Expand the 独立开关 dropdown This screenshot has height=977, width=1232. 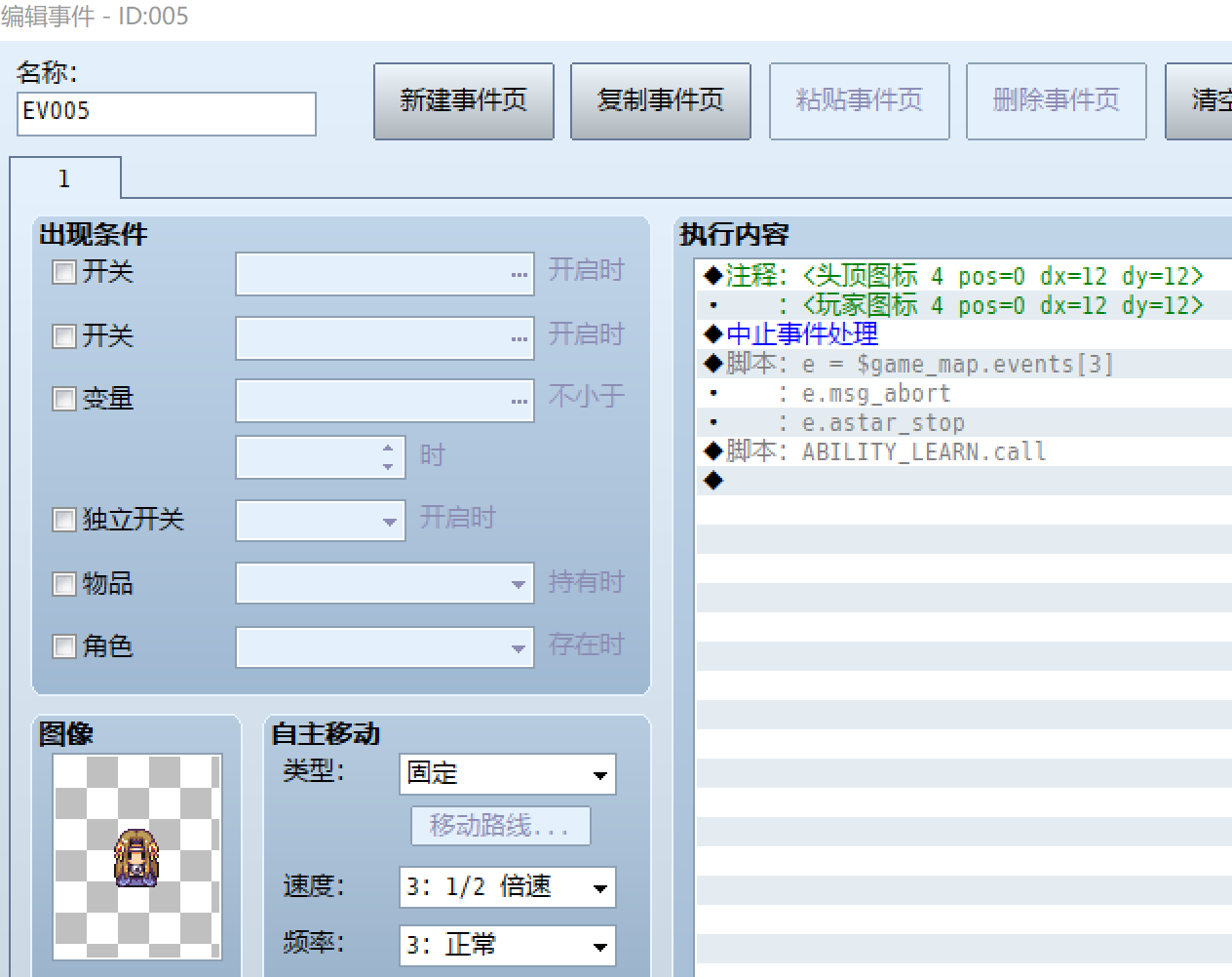(x=389, y=521)
